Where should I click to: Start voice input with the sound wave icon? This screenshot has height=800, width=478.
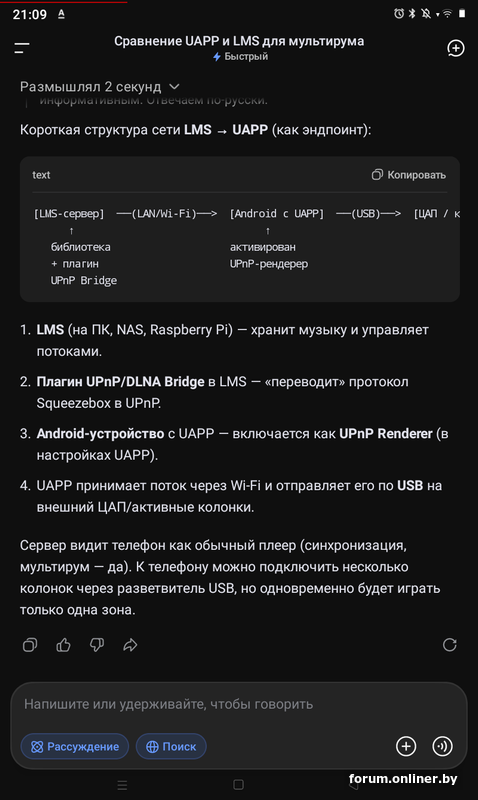click(x=442, y=746)
